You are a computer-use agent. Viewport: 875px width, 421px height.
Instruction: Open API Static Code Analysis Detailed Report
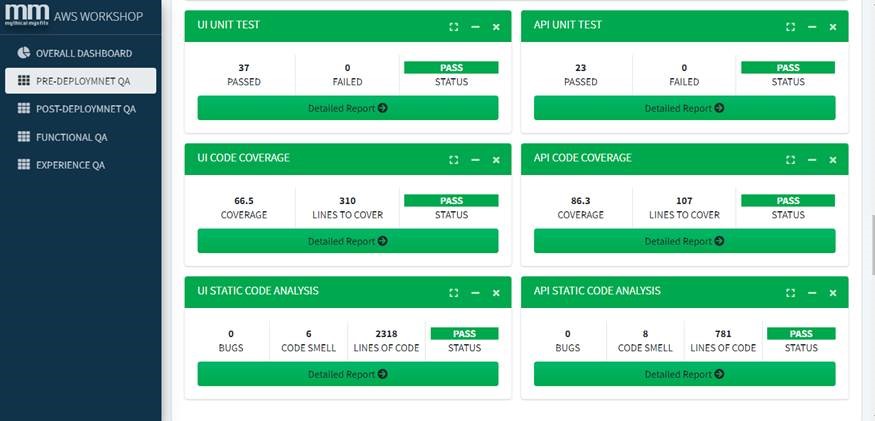(x=685, y=374)
